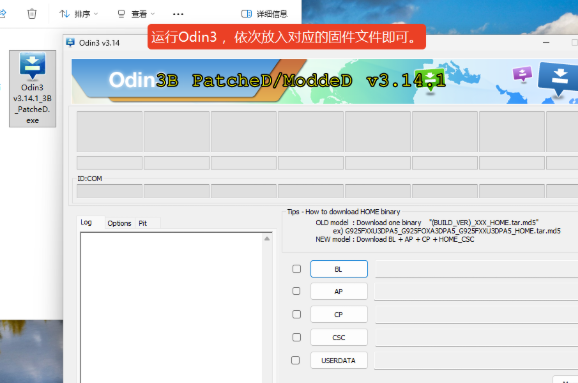Click inside the empty Log text area
The height and width of the screenshot is (383, 578).
coord(172,308)
